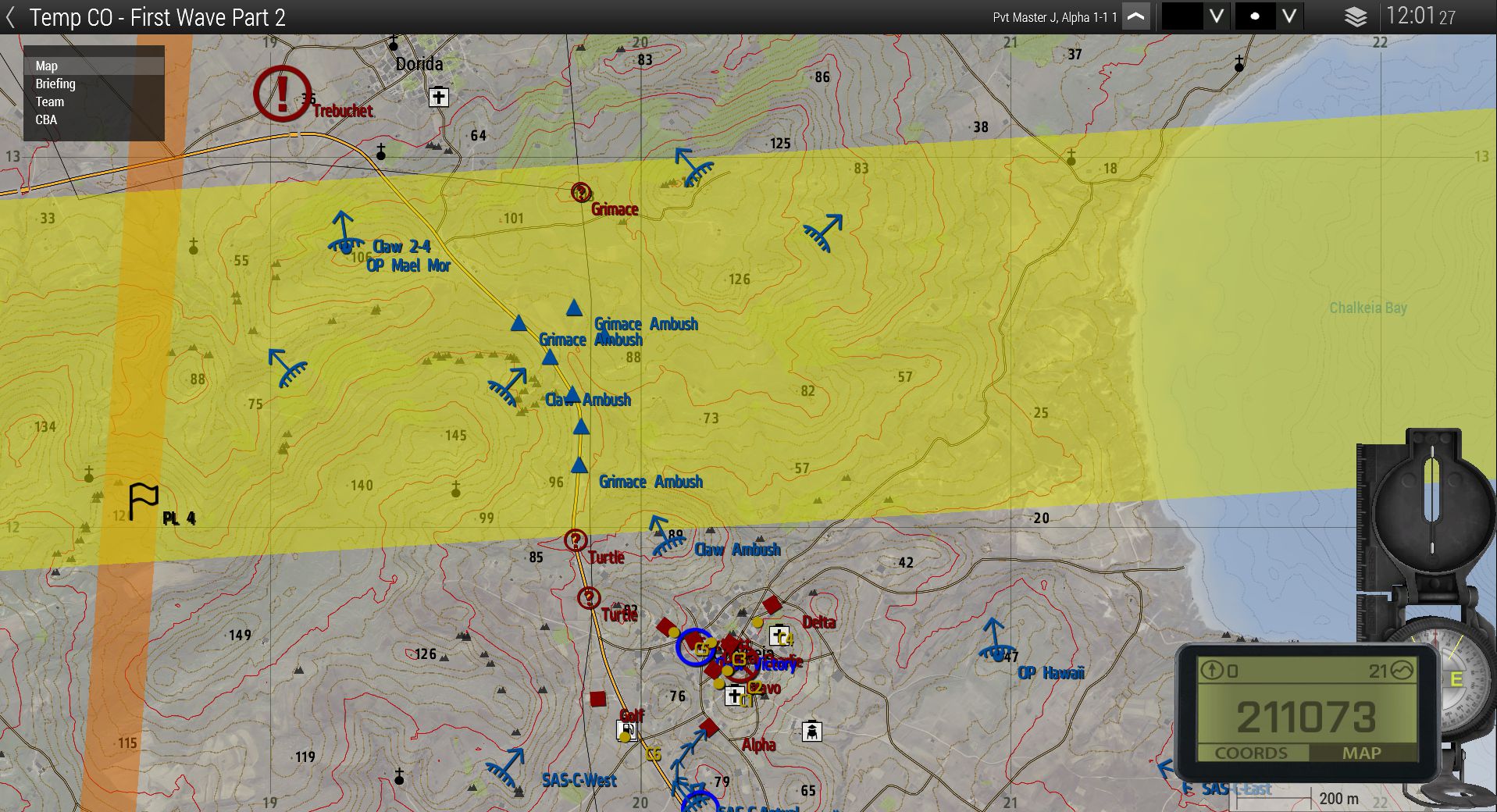Click the red Delta diamond marker

click(772, 604)
